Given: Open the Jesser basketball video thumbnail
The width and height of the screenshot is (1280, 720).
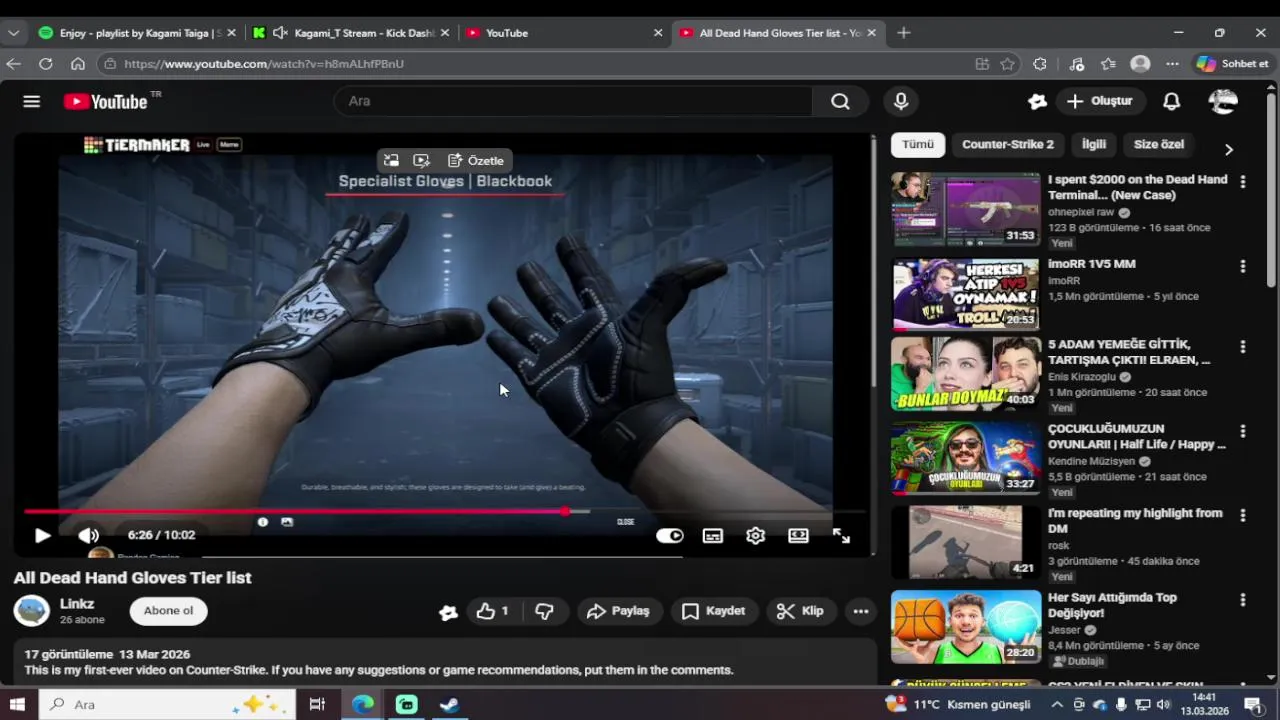Looking at the screenshot, I should pyautogui.click(x=966, y=627).
